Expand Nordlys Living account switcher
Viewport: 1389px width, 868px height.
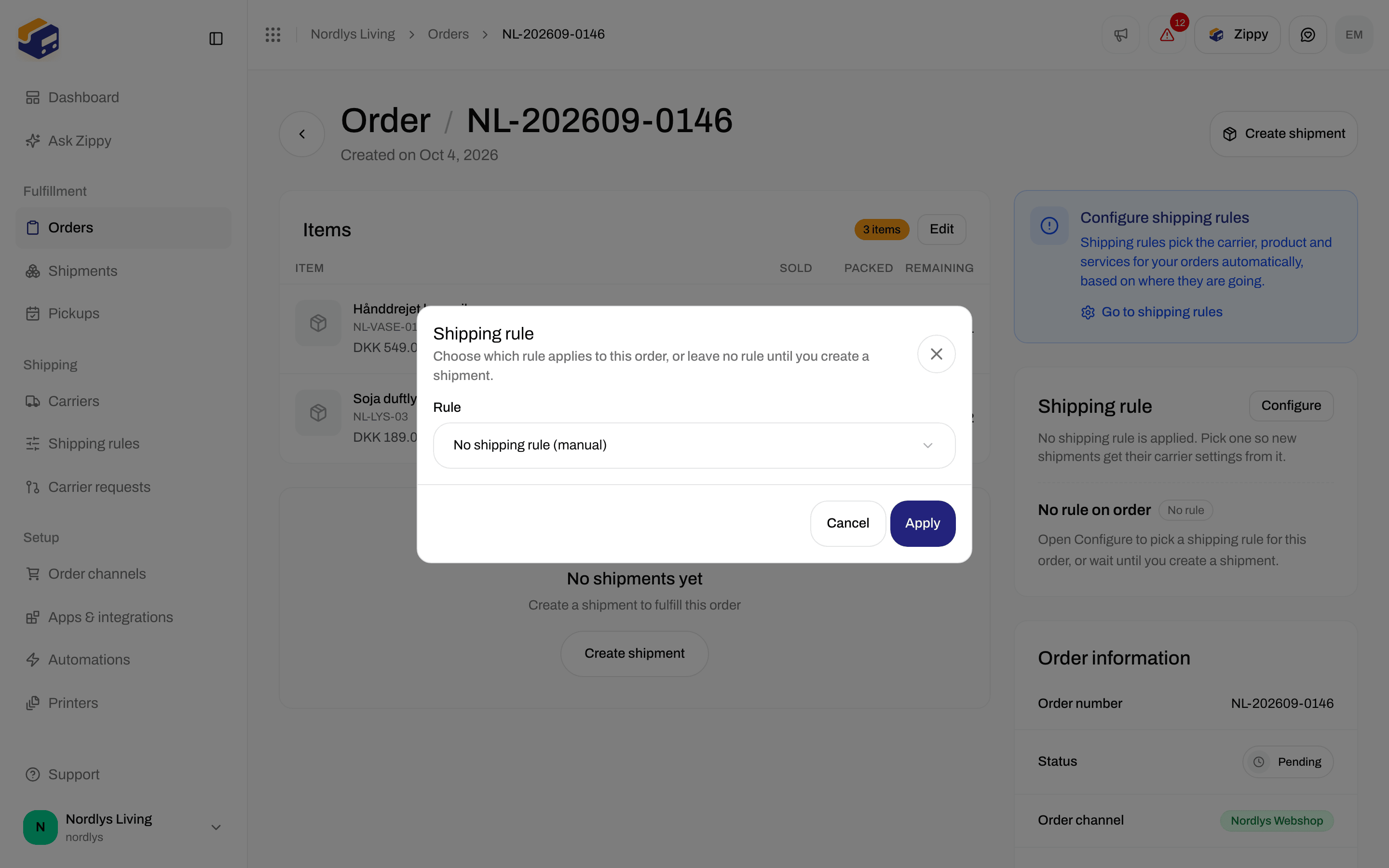pyautogui.click(x=123, y=827)
